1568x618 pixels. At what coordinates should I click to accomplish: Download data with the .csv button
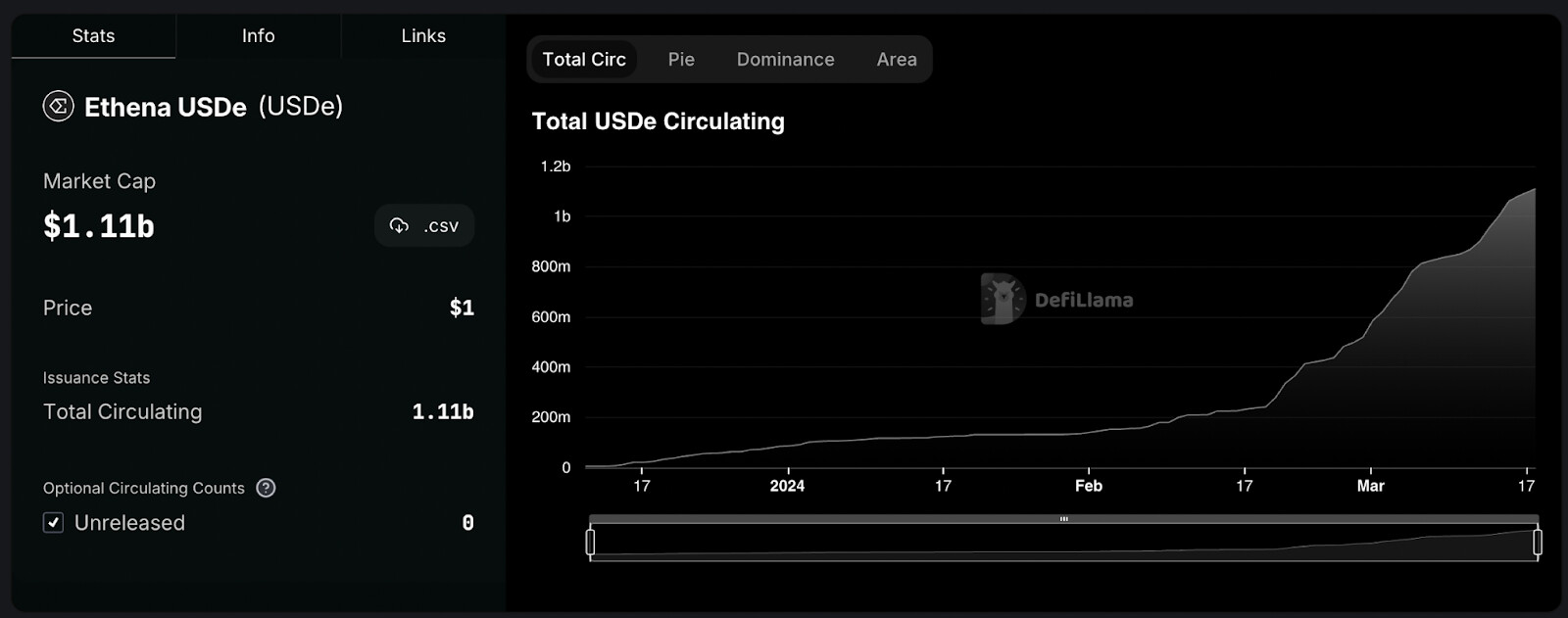(424, 225)
